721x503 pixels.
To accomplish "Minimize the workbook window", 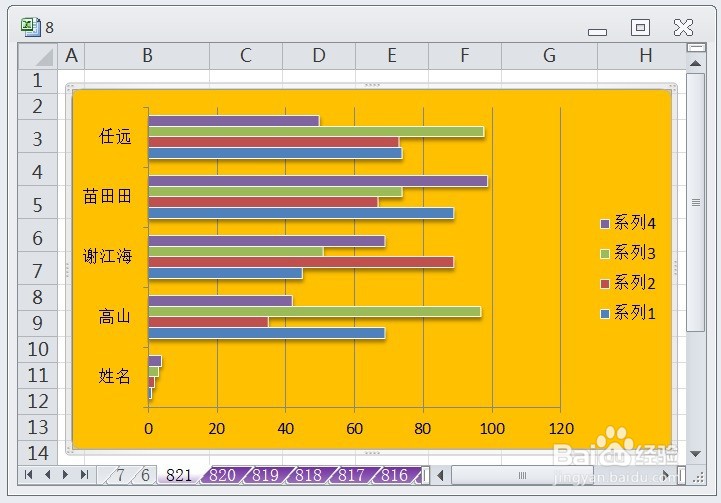I will (597, 32).
